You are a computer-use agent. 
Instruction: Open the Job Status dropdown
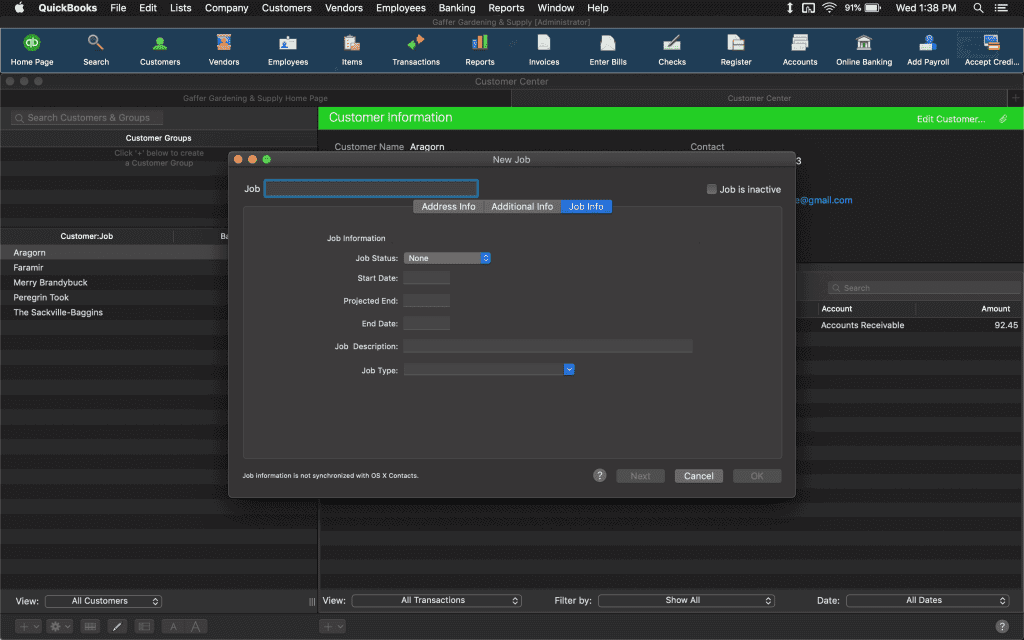click(x=447, y=258)
